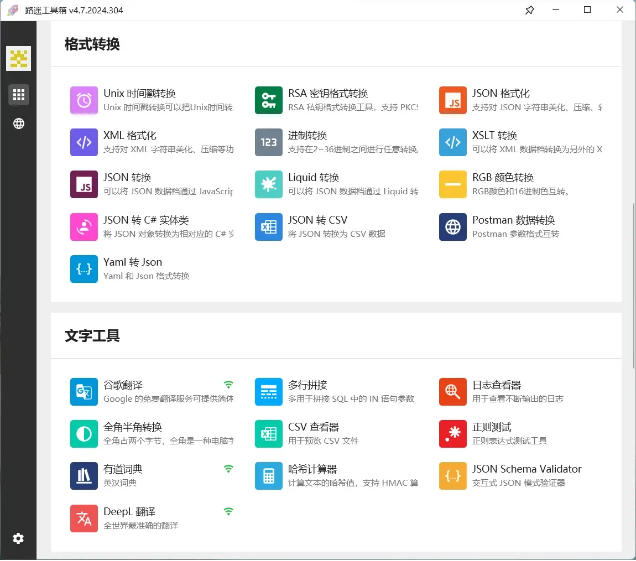Switch to the grid apps view in sidebar
Viewport: 636px width, 561px height.
18,95
